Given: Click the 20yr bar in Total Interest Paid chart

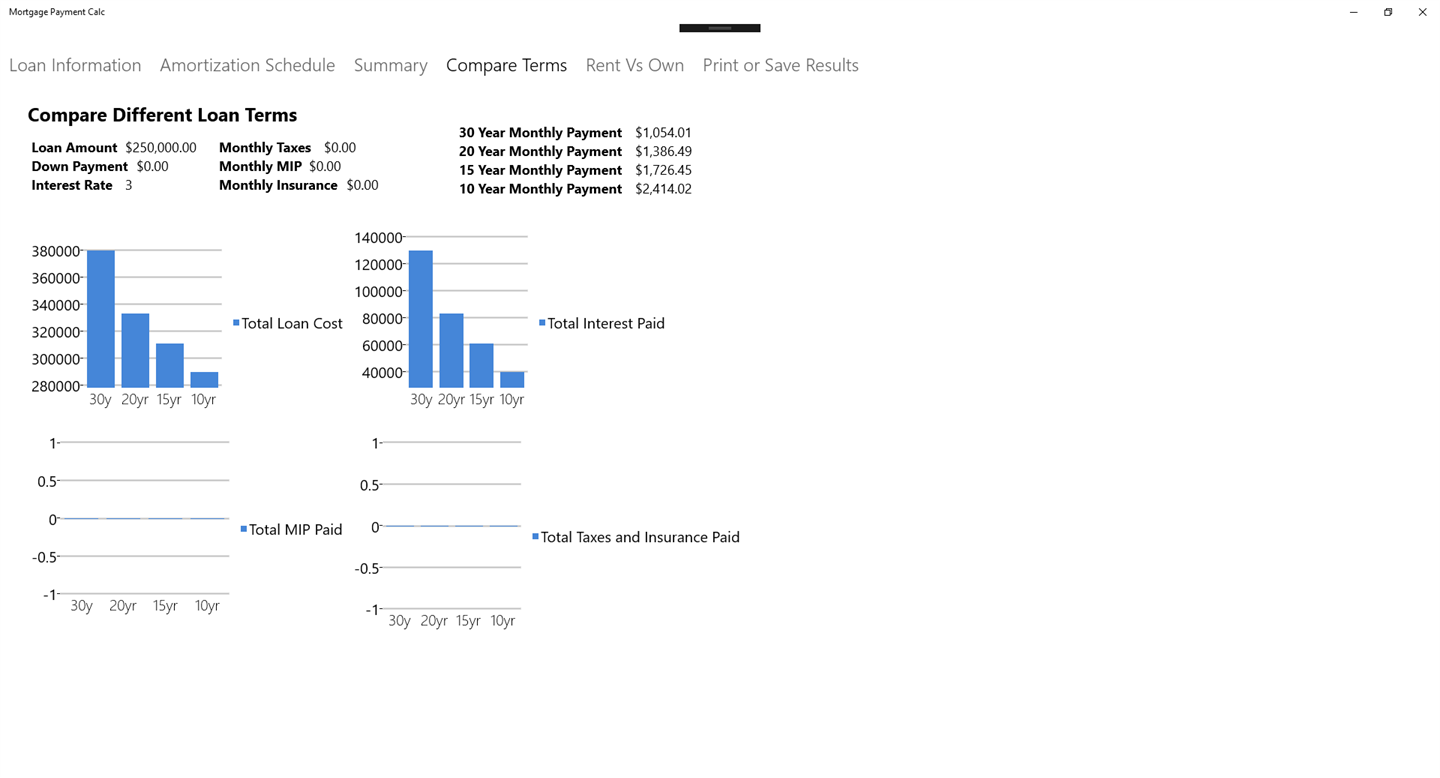Looking at the screenshot, I should click(x=451, y=351).
